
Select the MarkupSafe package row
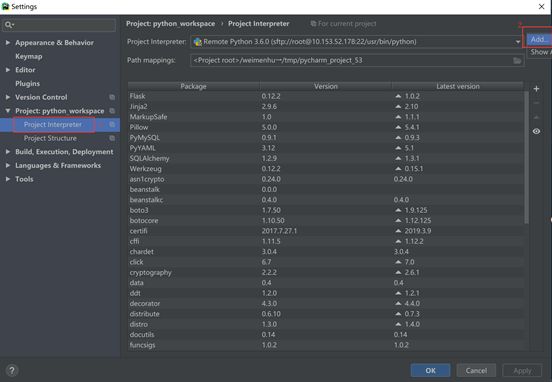click(326, 117)
